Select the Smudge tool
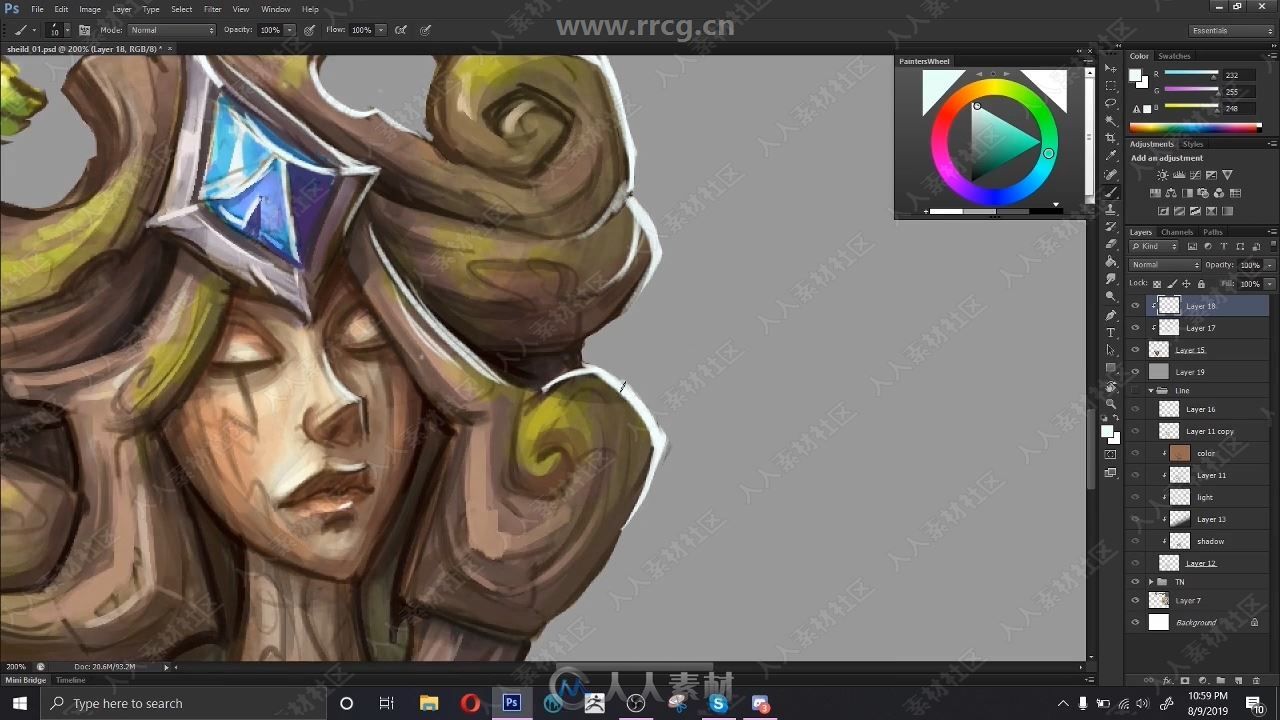Screen dimensions: 1280x720 pyautogui.click(x=1111, y=279)
